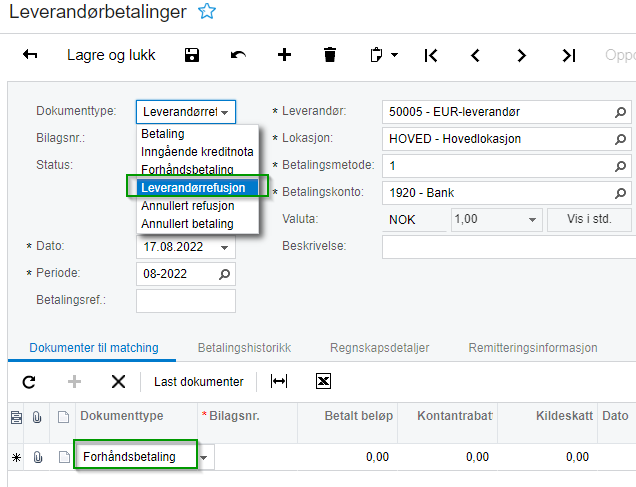The image size is (636, 487).
Task: Expand the row Dokumenttype dropdown arrow
Action: coord(204,457)
